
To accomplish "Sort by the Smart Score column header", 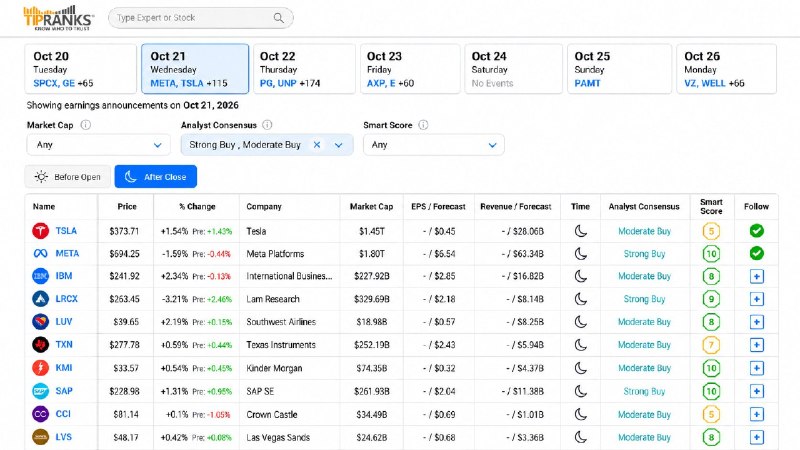I will click(711, 207).
